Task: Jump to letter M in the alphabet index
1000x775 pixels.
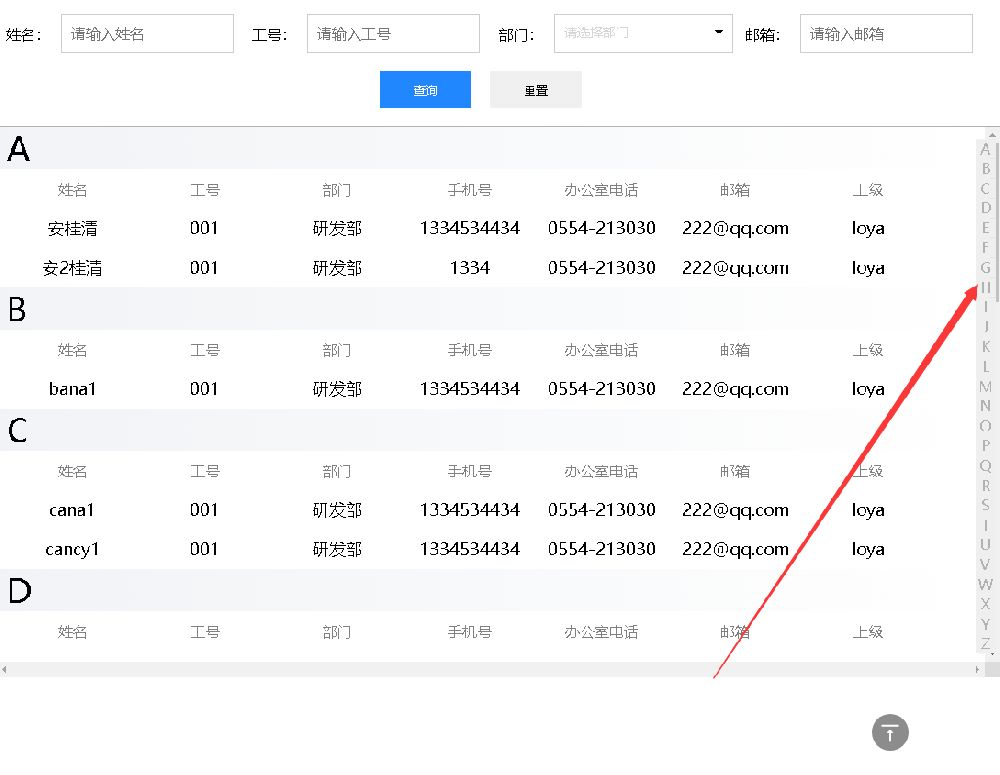Action: point(985,385)
